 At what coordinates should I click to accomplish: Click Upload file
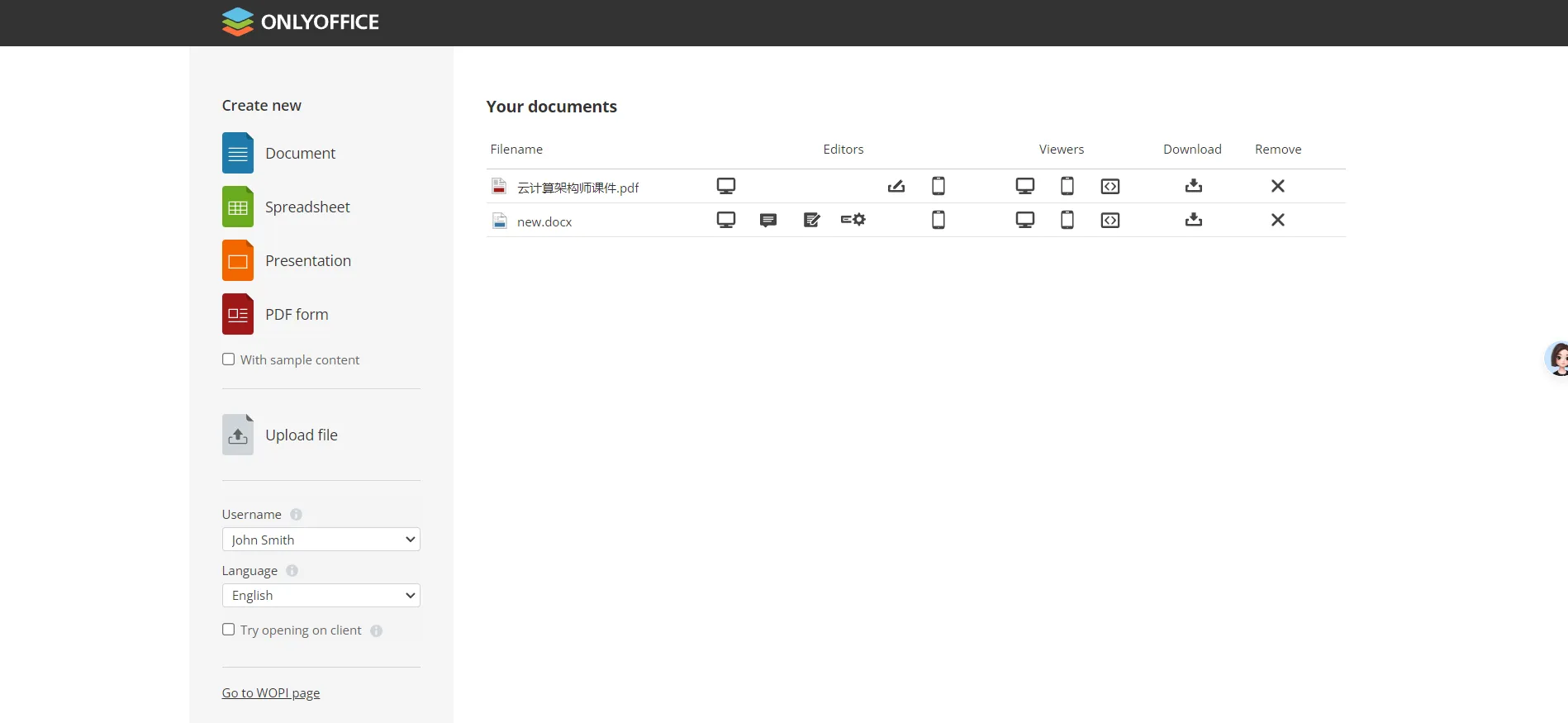point(280,435)
